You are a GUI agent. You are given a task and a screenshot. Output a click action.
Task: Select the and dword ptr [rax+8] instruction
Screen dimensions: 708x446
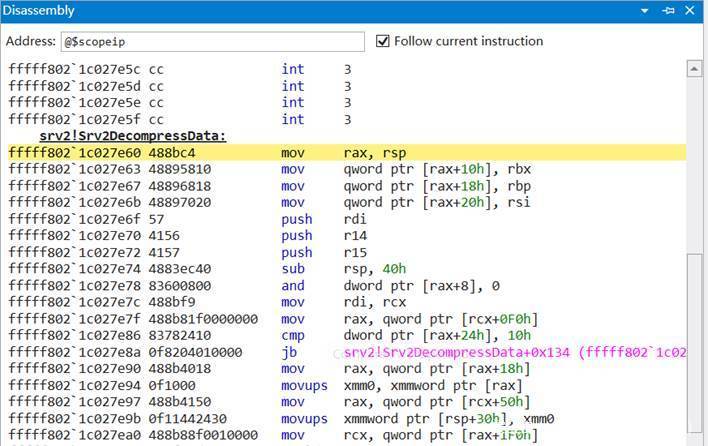click(x=380, y=286)
